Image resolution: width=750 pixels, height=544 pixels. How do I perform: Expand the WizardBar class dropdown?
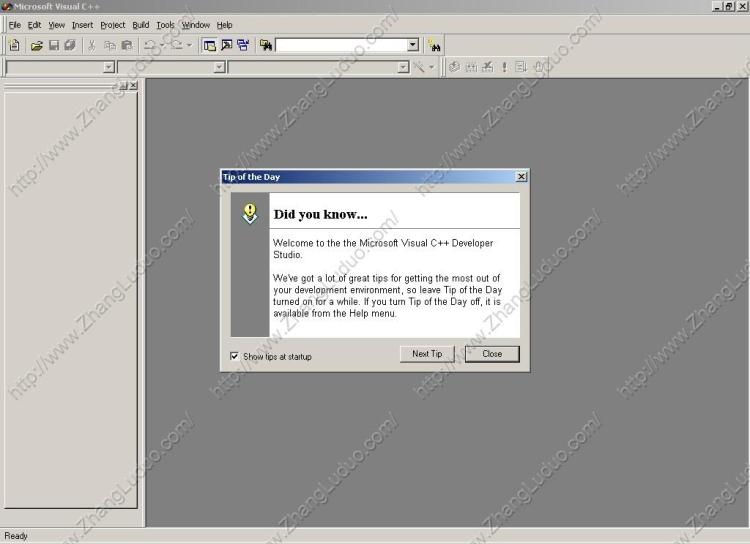(109, 67)
